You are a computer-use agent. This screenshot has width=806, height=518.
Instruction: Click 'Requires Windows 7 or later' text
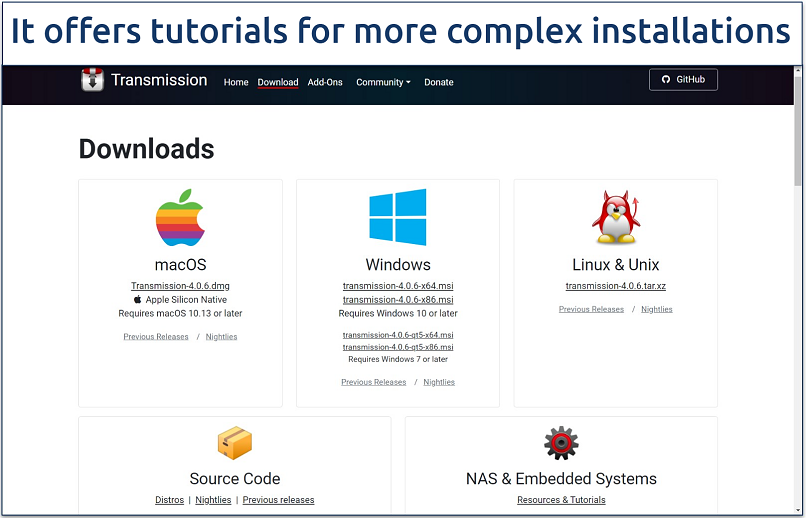coord(398,359)
